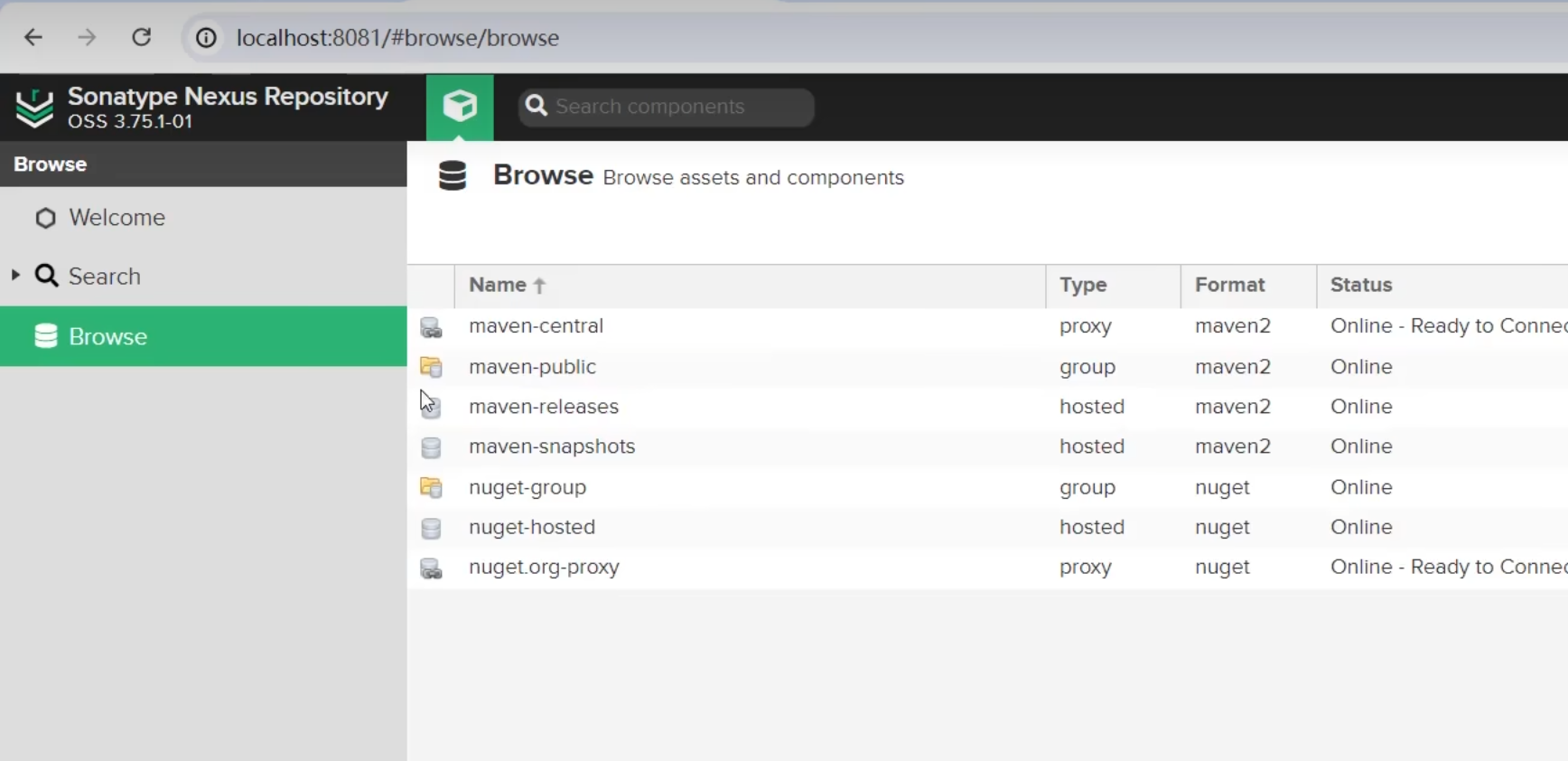Click the Format column header
Screen dimensions: 1568x761
coord(1229,285)
